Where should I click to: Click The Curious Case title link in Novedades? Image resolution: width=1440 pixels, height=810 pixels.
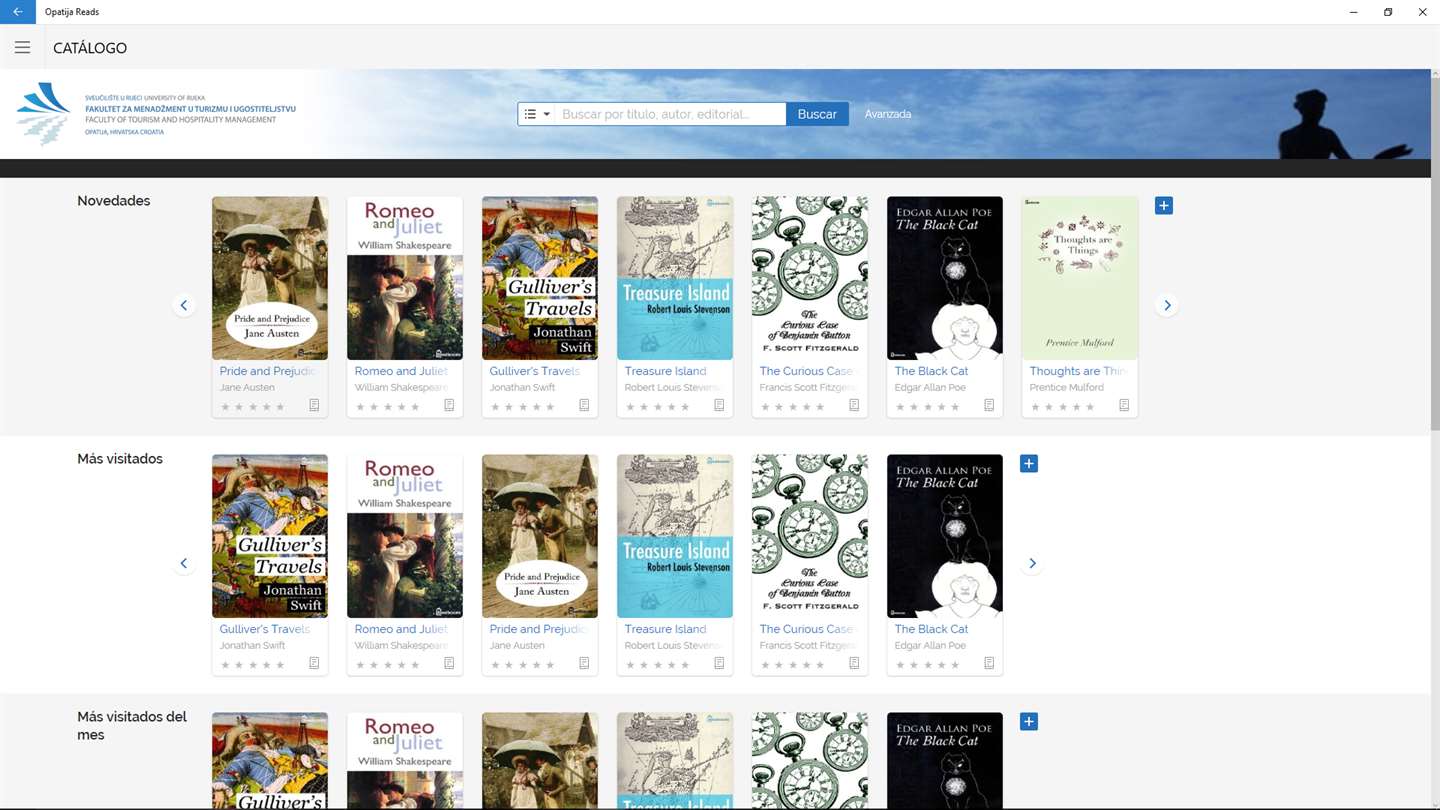click(808, 371)
